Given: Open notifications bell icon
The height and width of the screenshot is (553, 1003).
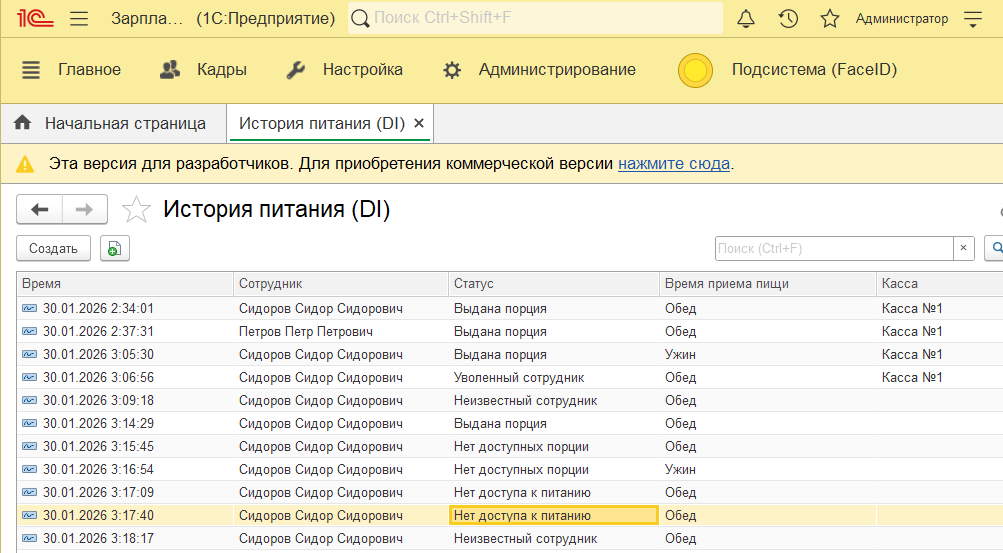Looking at the screenshot, I should (746, 19).
